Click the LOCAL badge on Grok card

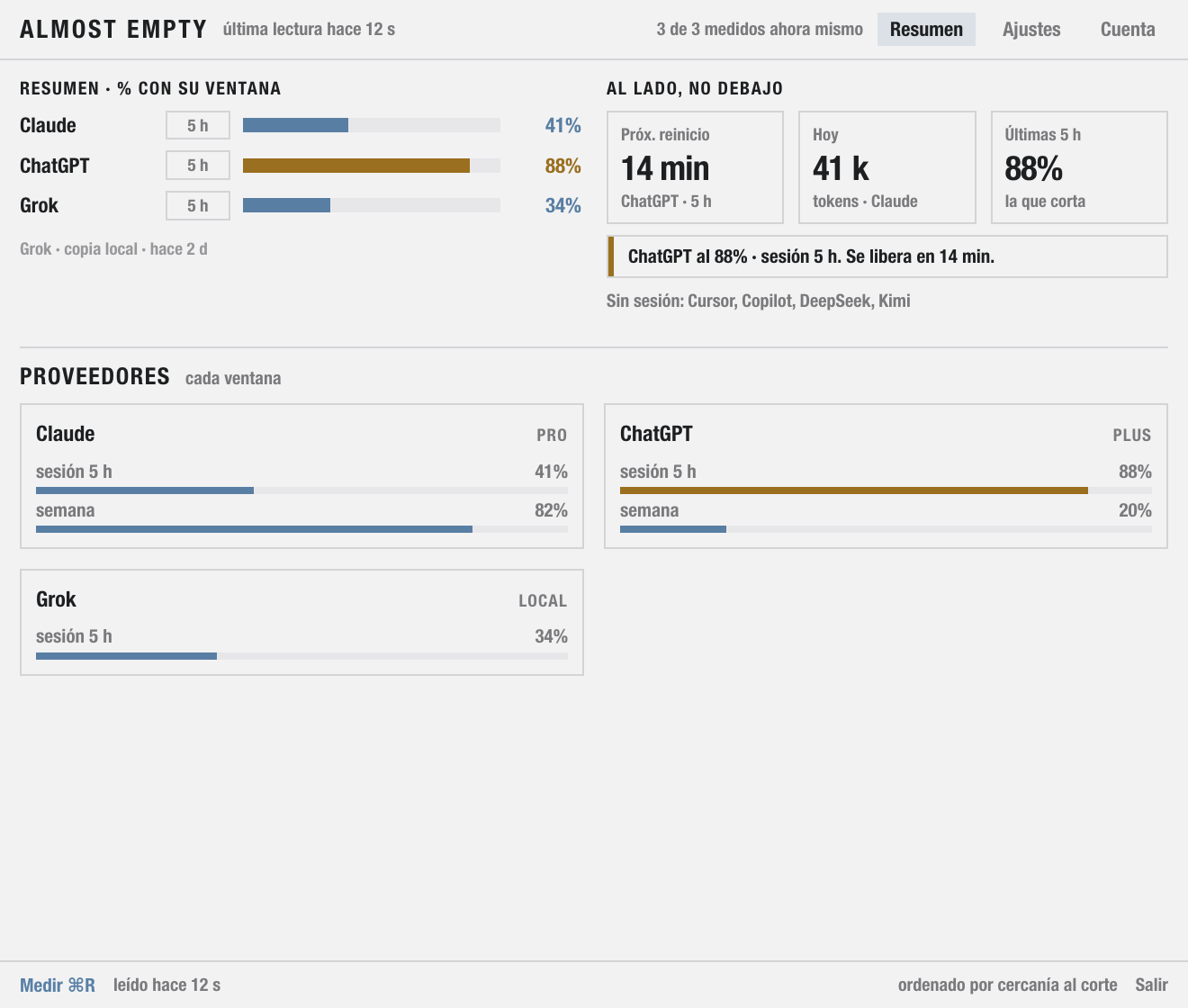(543, 601)
